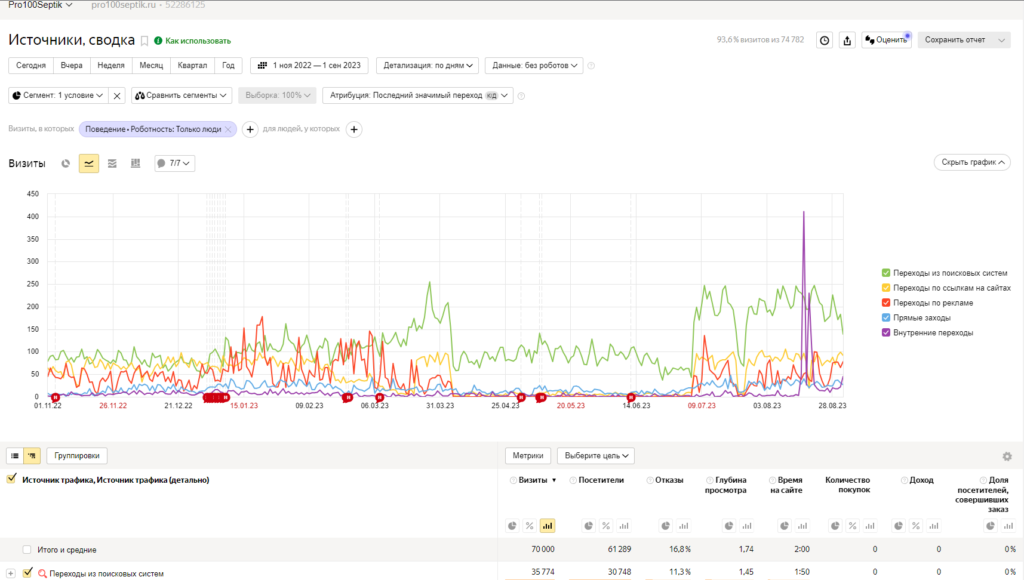Open Детализация: по дням dropdown

[428, 65]
